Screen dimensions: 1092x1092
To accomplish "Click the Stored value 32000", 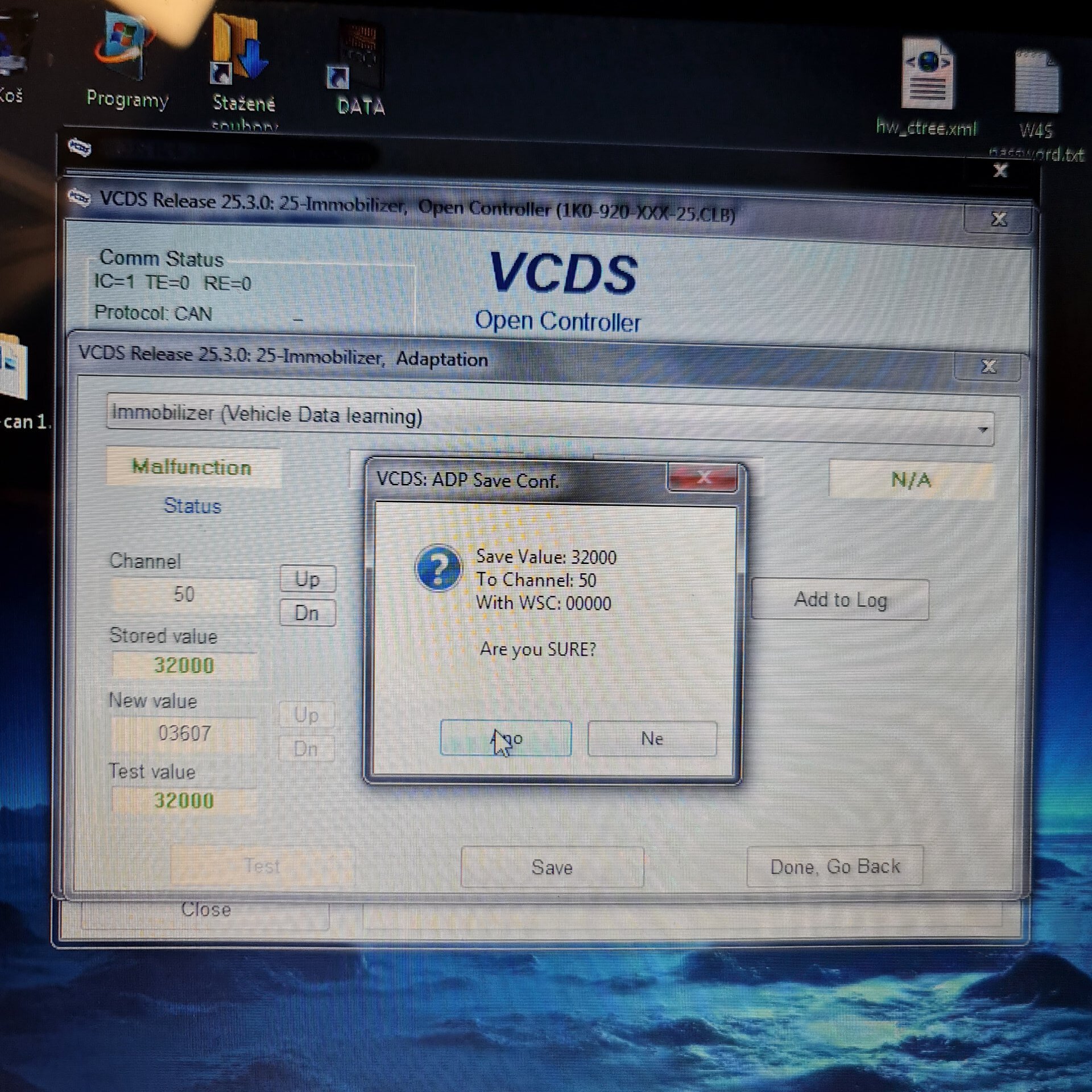I will [183, 665].
